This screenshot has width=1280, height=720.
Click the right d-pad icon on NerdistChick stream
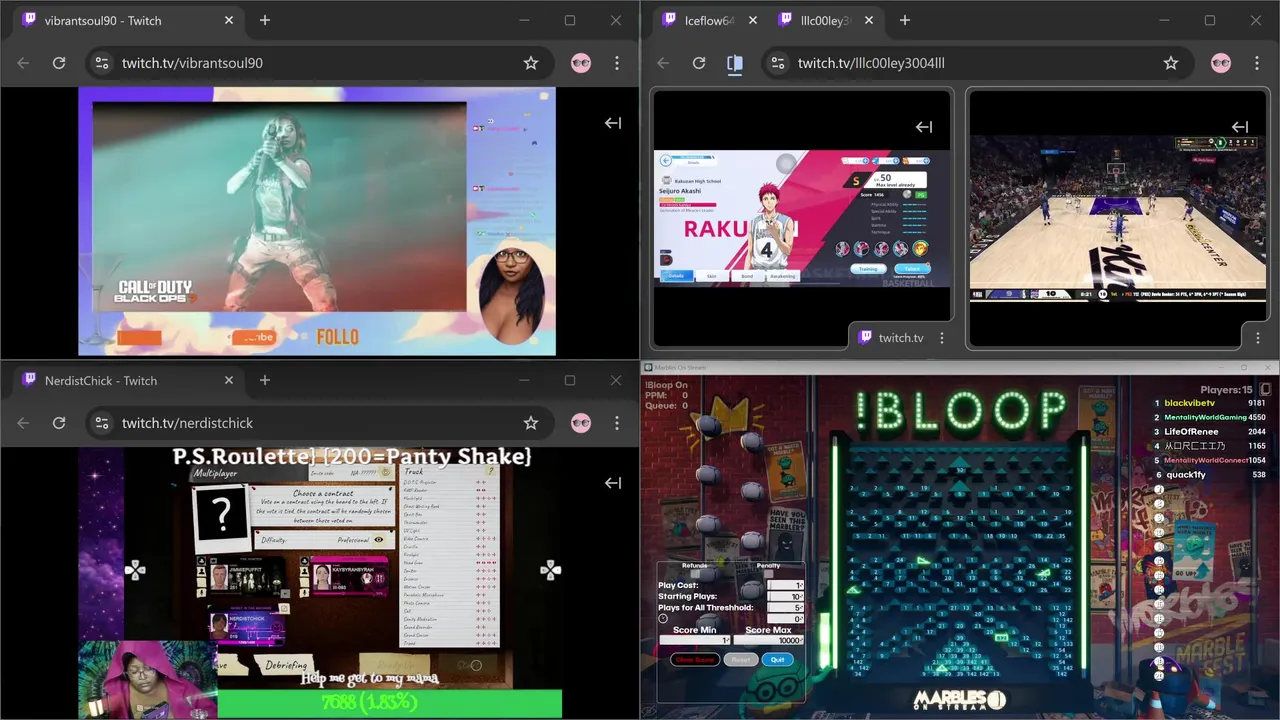[551, 570]
